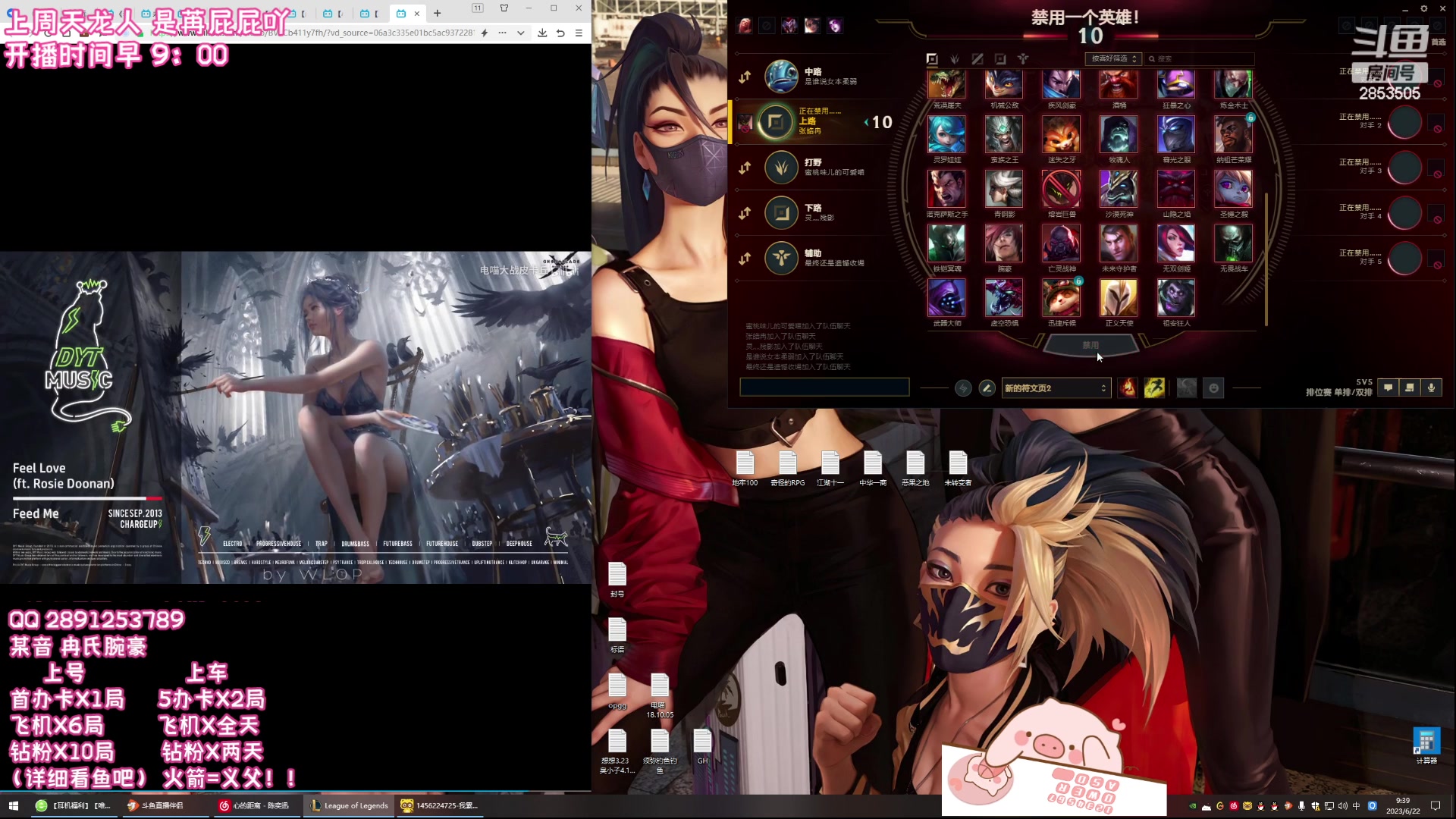Open desktop file 地牢100
This screenshot has width=1456, height=819.
[x=745, y=468]
